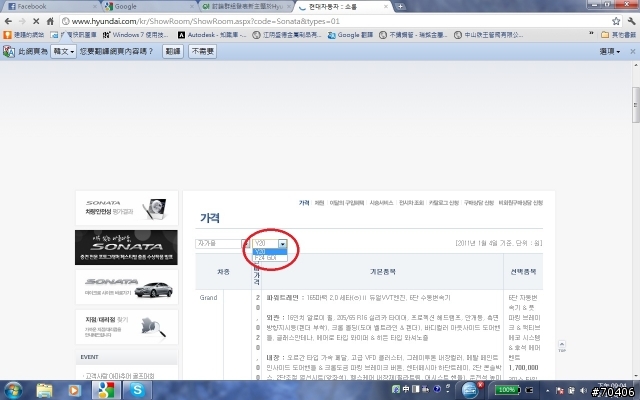Open the Windows 7 使用技 bookmark
This screenshot has width=640, height=400.
pyautogui.click(x=136, y=35)
